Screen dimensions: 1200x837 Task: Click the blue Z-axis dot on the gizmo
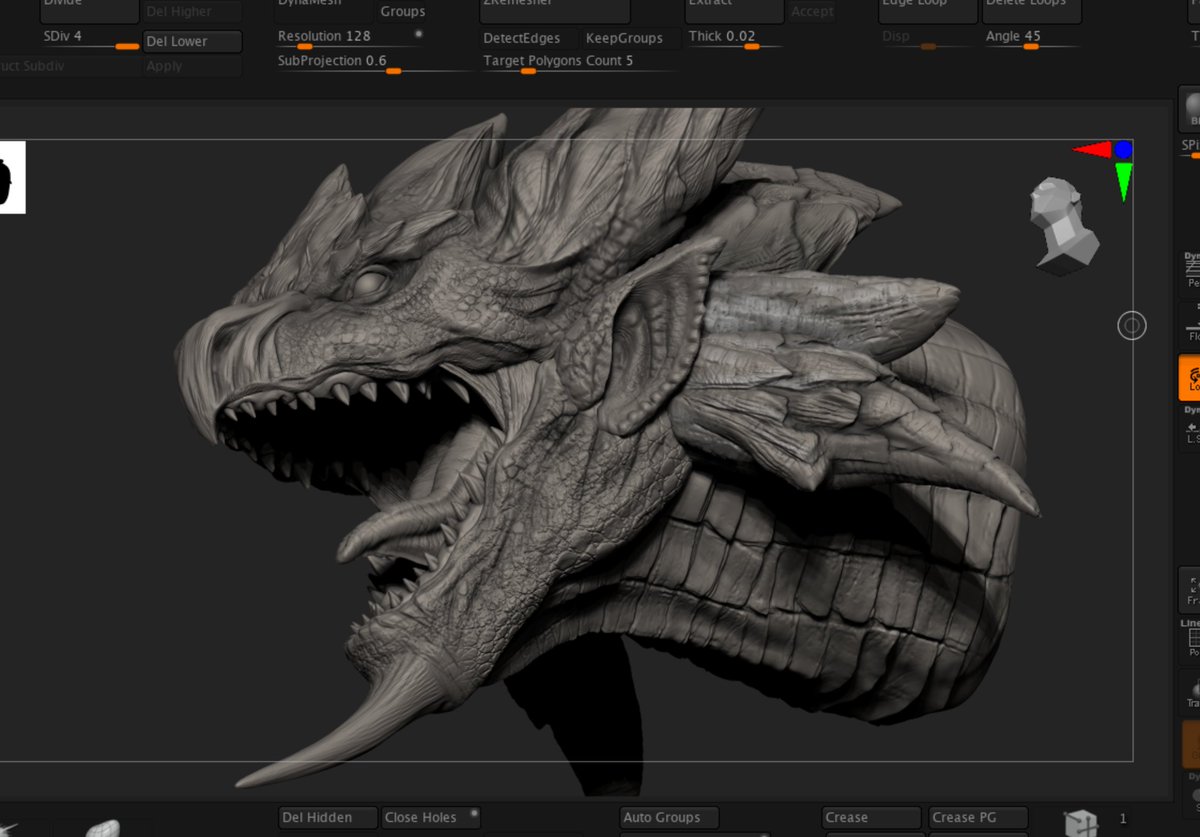(x=1123, y=150)
